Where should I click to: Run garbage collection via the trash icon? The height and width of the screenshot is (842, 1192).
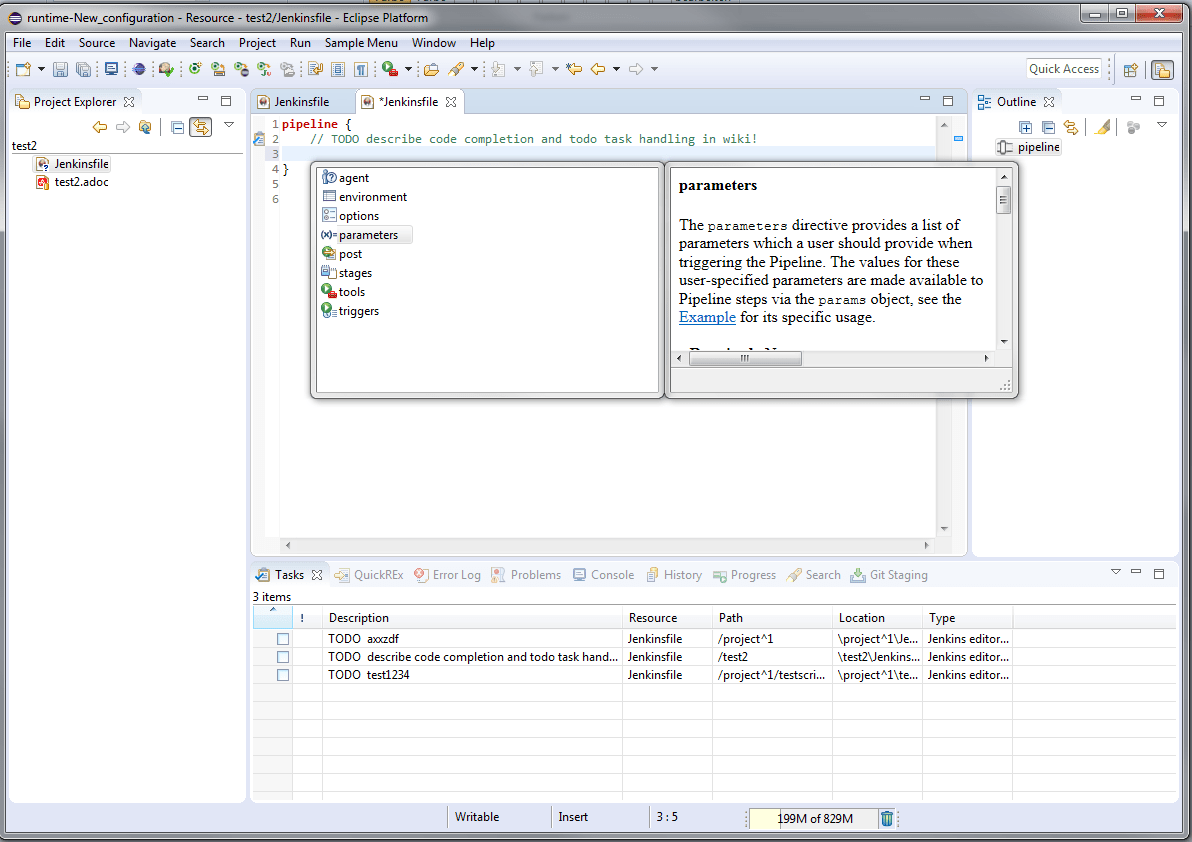[x=887, y=818]
